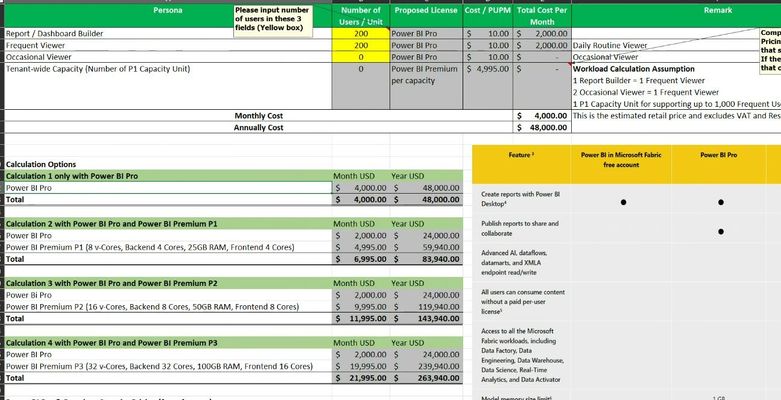This screenshot has height=400, width=781.
Task: Click the 'Persona' column header
Action: pyautogui.click(x=168, y=15)
